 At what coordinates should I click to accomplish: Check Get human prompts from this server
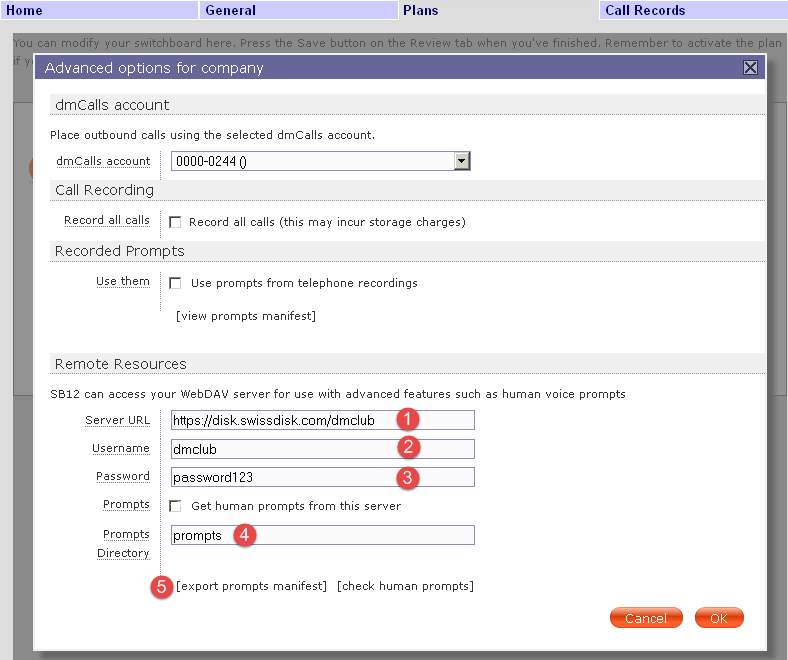pyautogui.click(x=175, y=506)
